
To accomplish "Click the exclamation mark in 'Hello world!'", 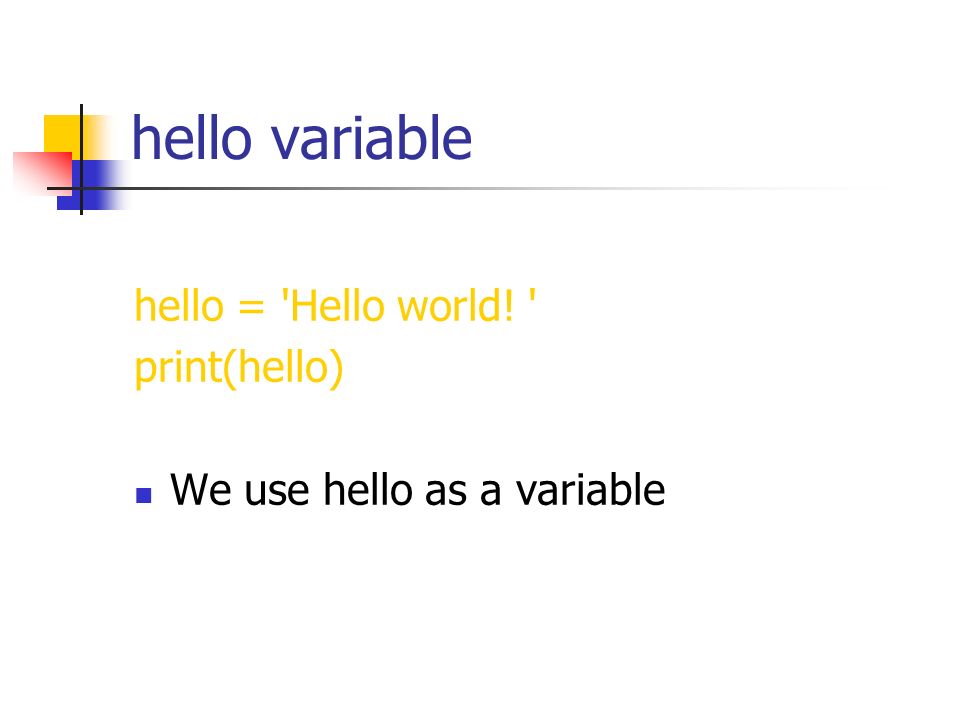I will click(508, 305).
